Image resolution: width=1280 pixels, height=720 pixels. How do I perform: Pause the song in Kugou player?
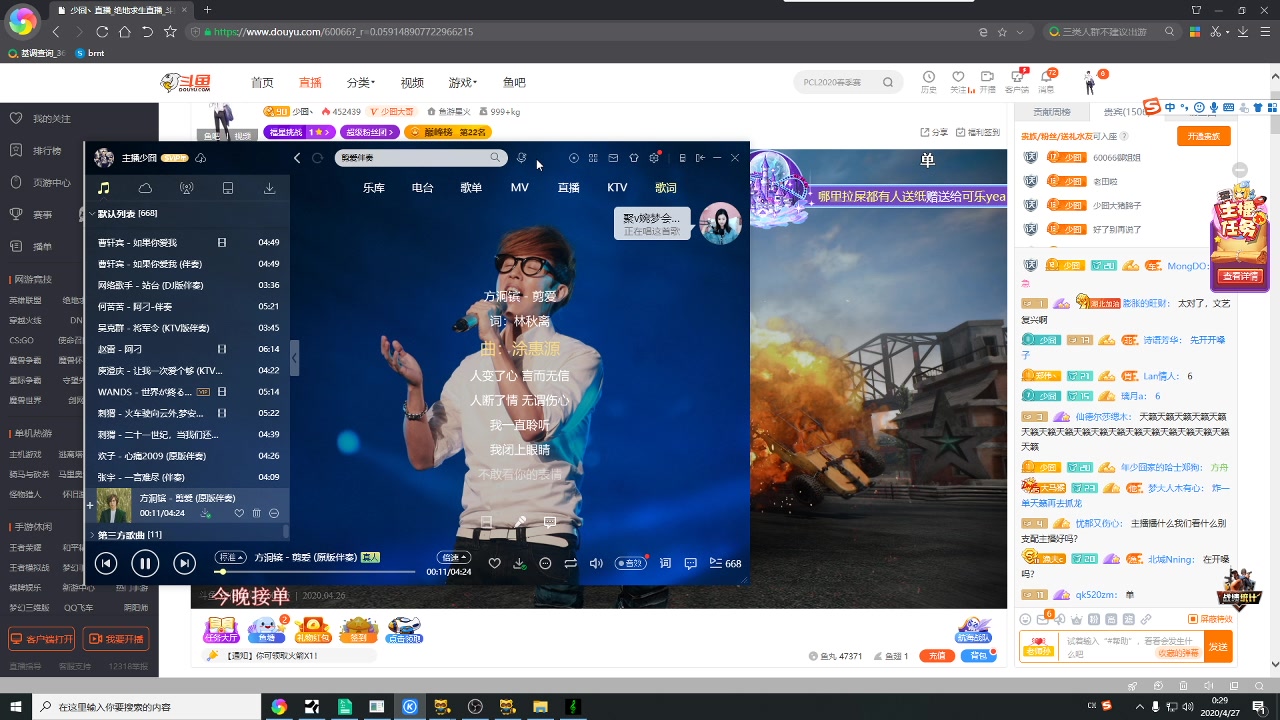click(145, 564)
